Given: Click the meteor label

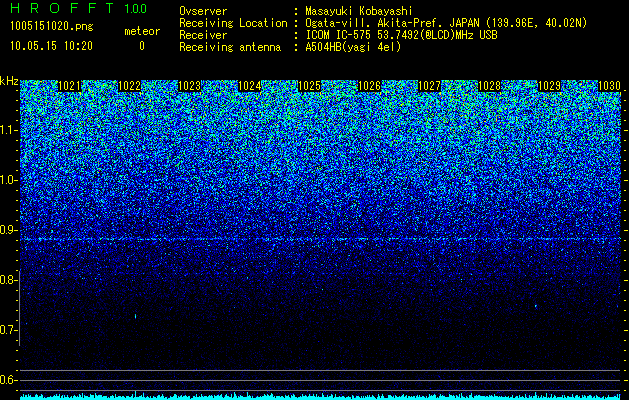Looking at the screenshot, I should (142, 31).
